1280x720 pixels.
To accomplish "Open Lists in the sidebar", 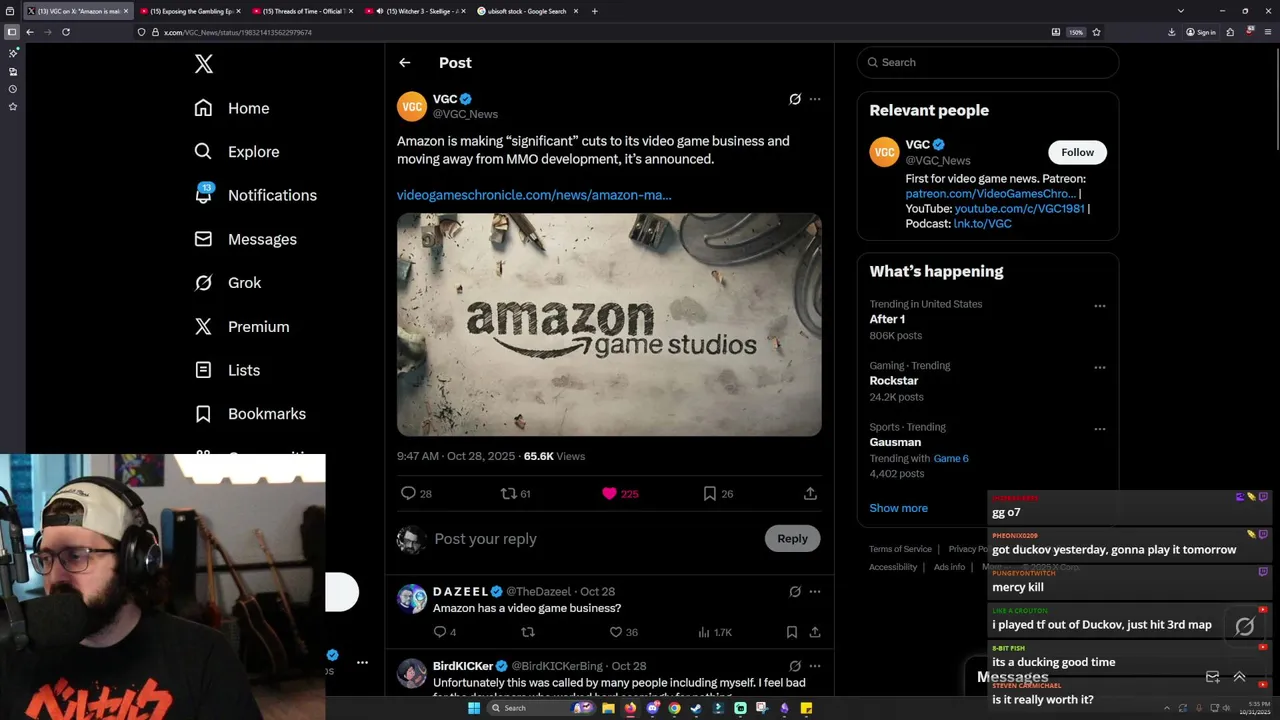I will tap(227, 370).
